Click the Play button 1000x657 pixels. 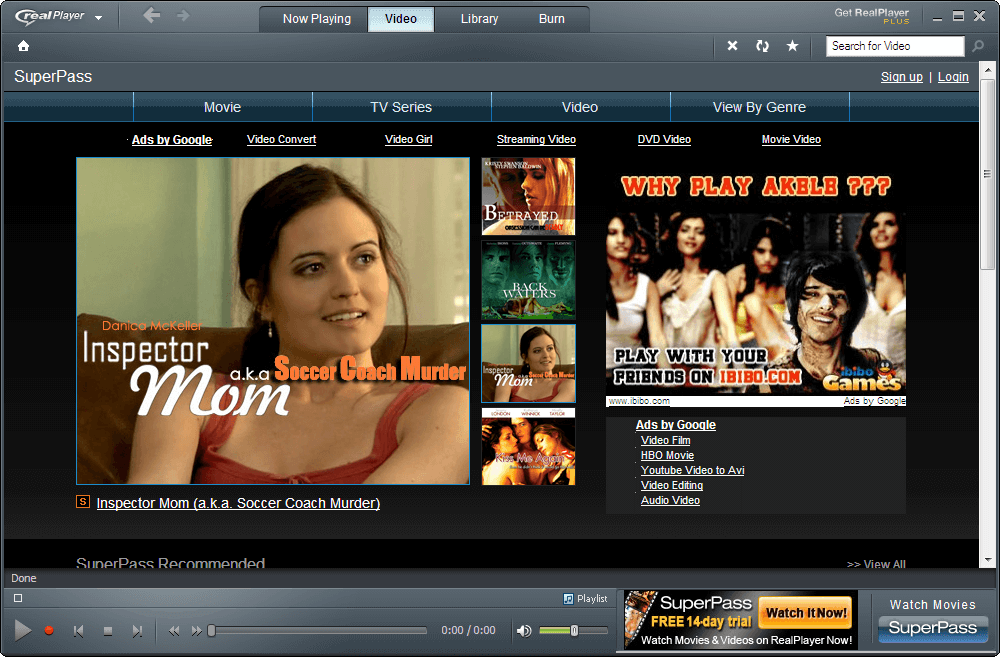click(22, 630)
